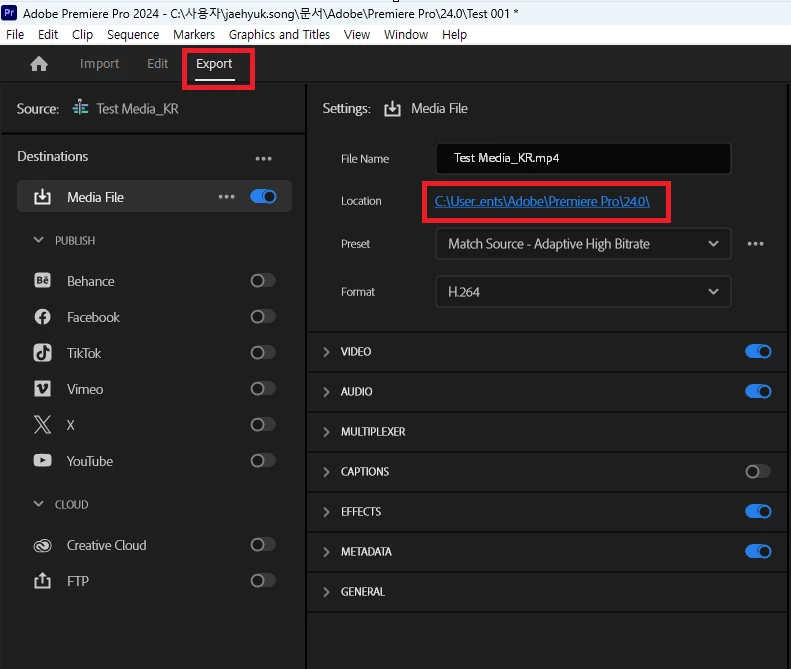Click the sequence icon beside Test Media_KR
The image size is (791, 669).
pyautogui.click(x=80, y=108)
